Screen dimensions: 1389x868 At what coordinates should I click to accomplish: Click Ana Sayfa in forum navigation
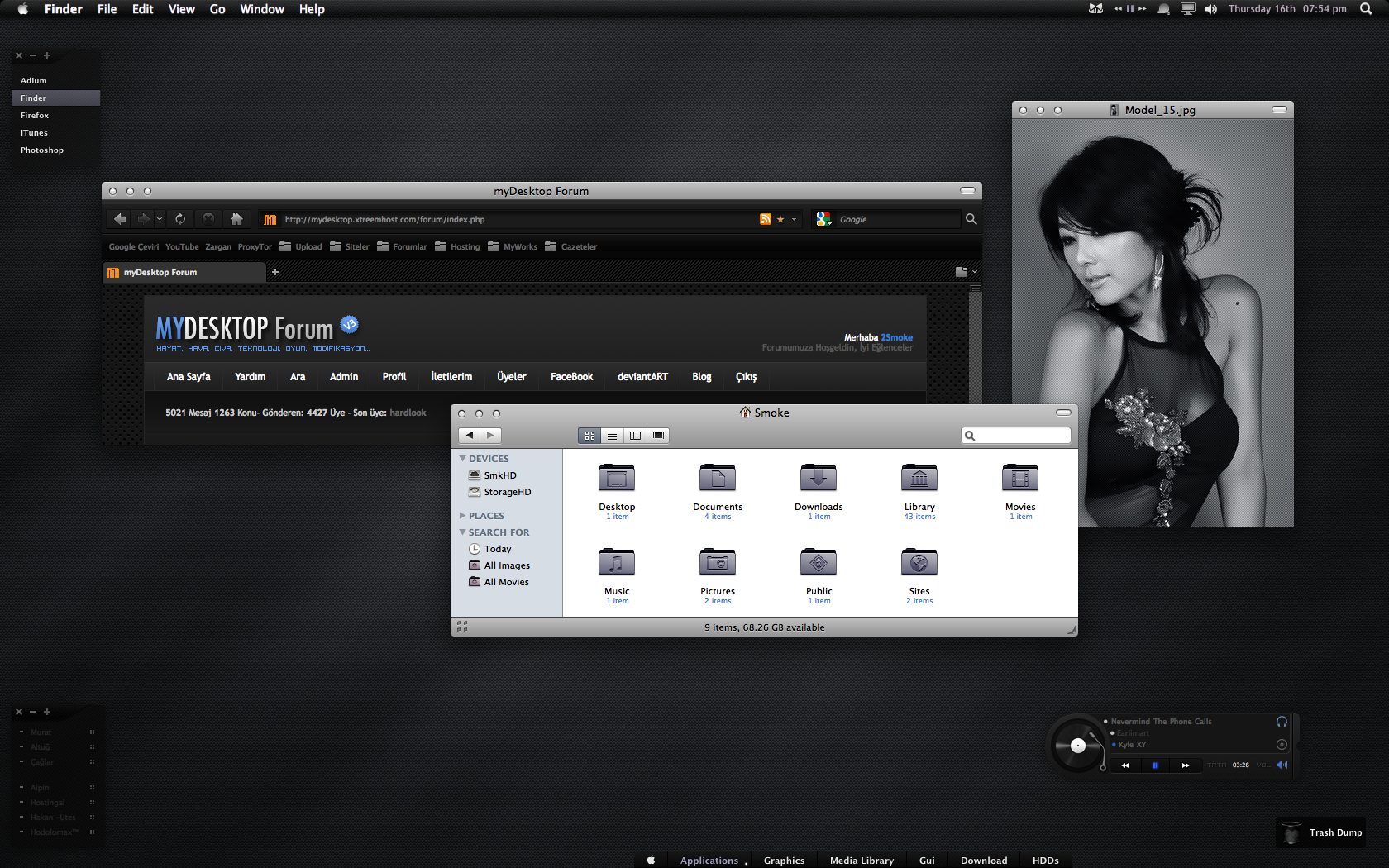coord(189,376)
